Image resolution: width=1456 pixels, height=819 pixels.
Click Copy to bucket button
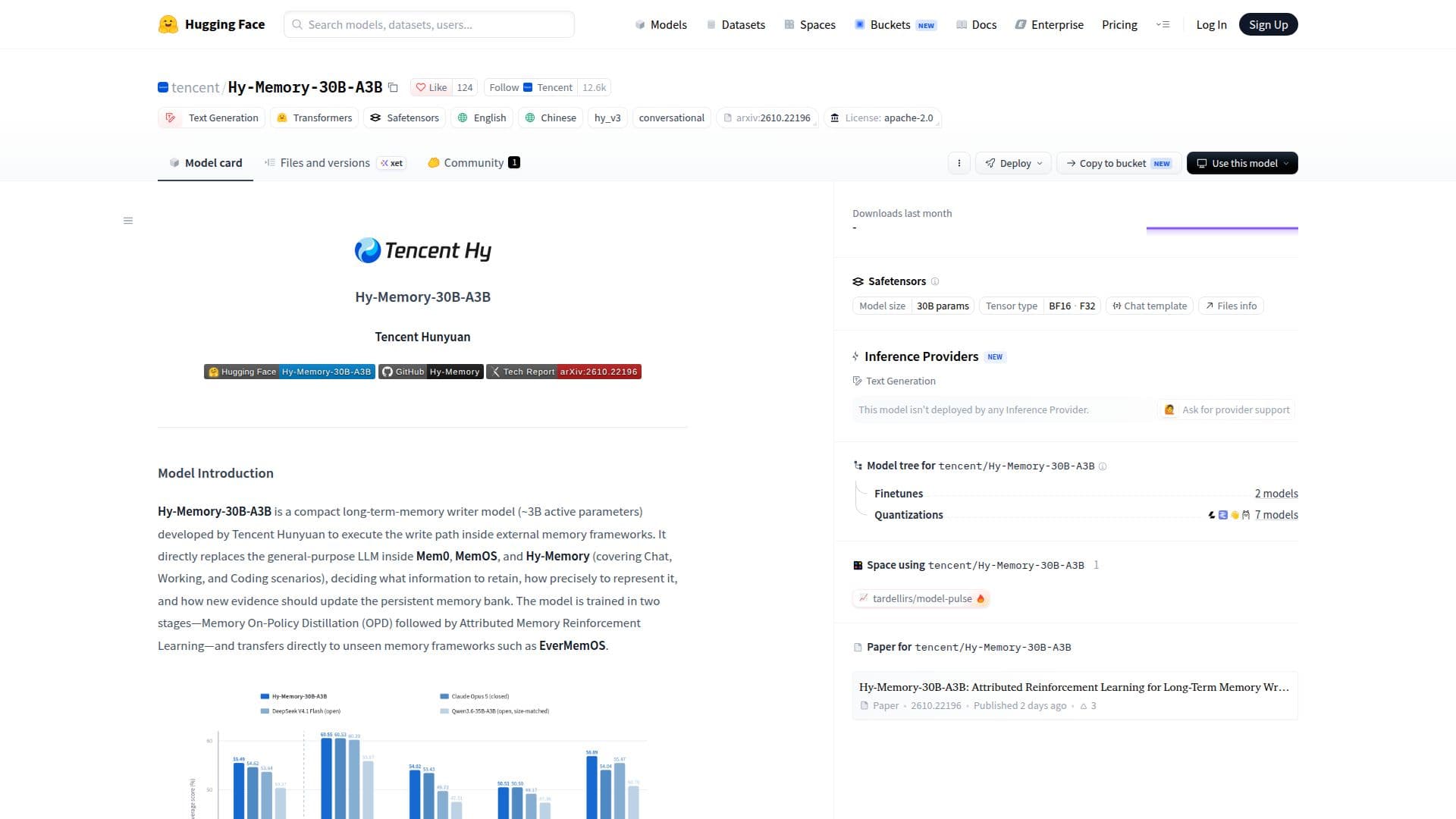coord(1119,163)
